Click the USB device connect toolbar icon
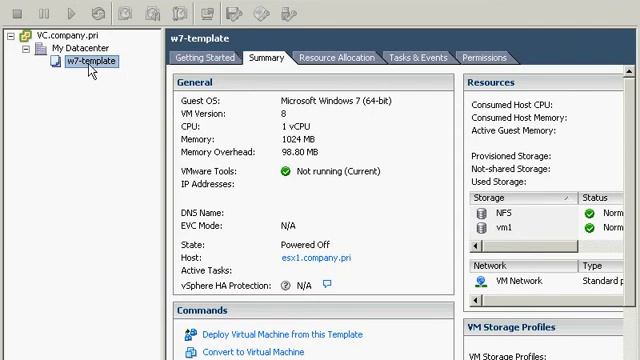Image resolution: width=640 pixels, height=360 pixels. [x=289, y=14]
